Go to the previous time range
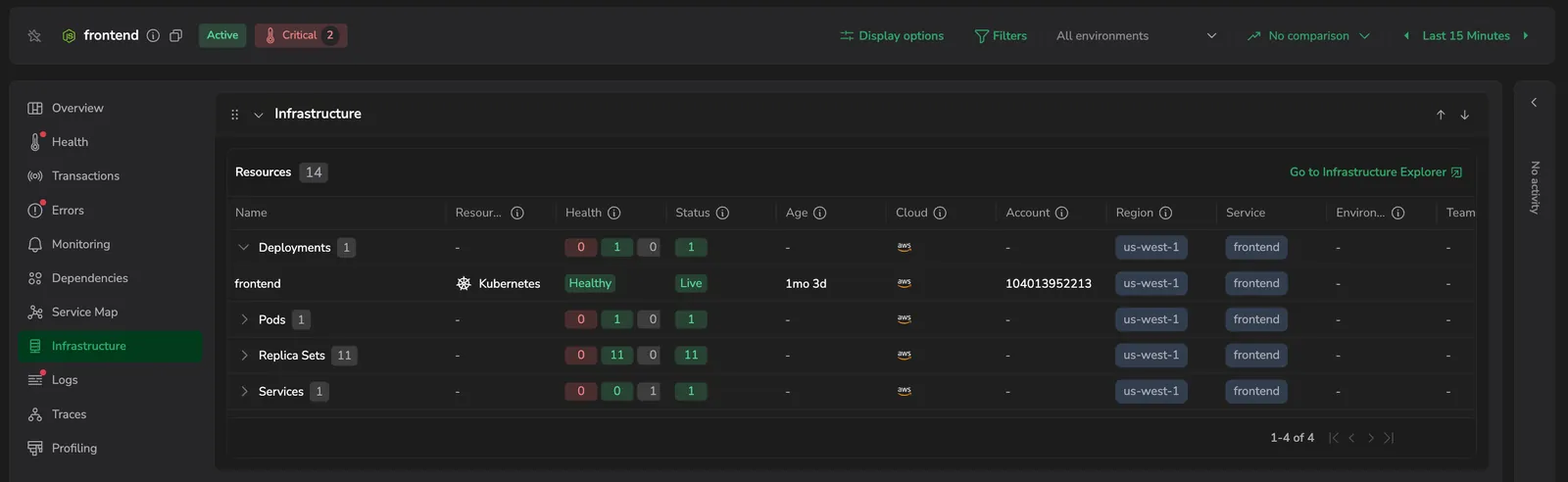This screenshot has width=1568, height=482. (x=1406, y=35)
